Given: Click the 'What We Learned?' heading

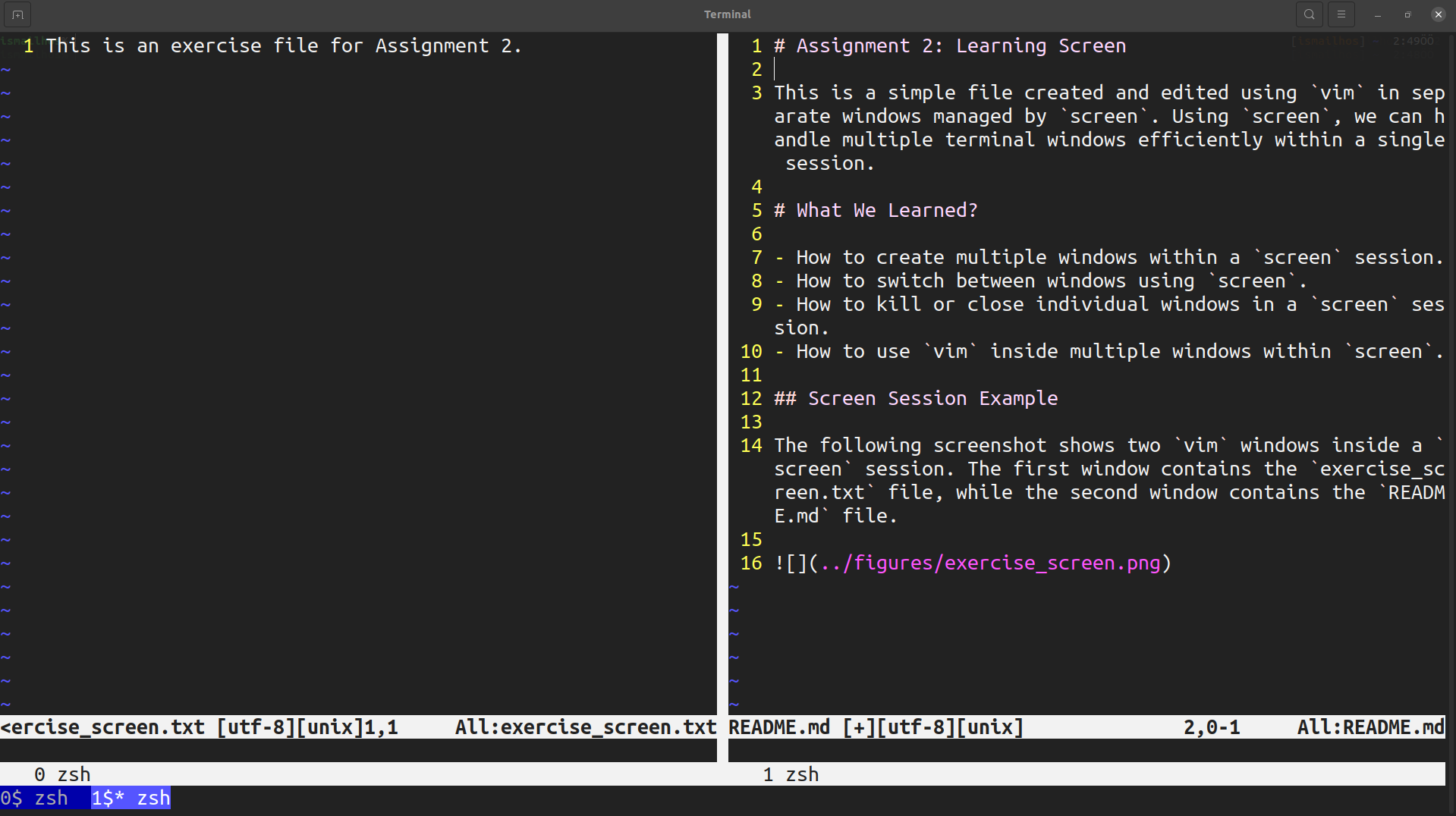Looking at the screenshot, I should point(886,210).
